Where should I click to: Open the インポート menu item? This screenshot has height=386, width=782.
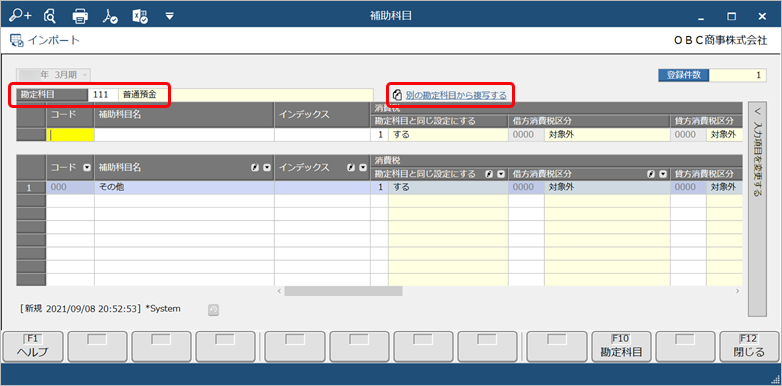[53, 40]
